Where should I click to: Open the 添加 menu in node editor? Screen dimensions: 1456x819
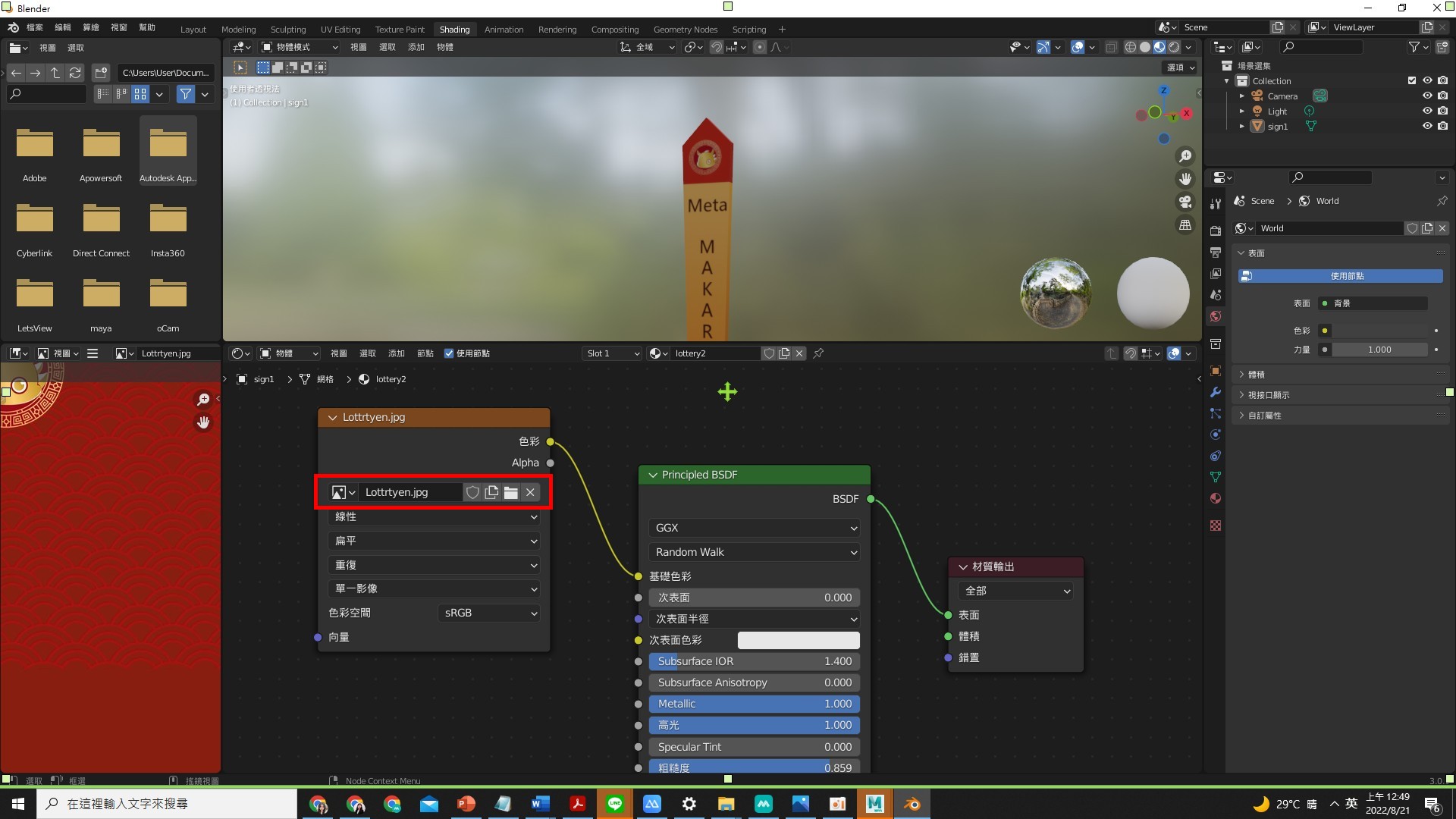tap(396, 353)
